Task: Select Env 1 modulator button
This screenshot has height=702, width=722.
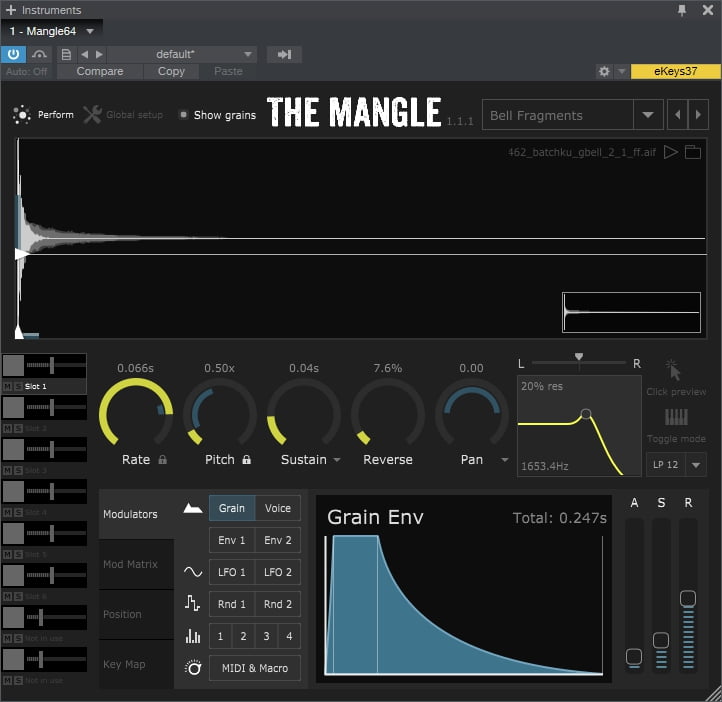Action: tap(232, 540)
